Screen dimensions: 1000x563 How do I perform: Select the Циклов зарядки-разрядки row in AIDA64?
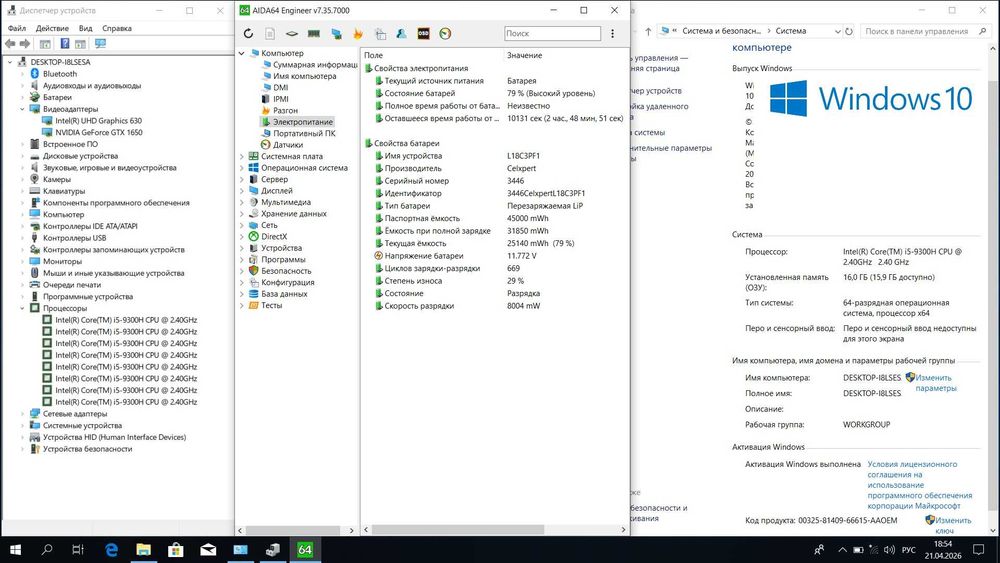coord(495,268)
